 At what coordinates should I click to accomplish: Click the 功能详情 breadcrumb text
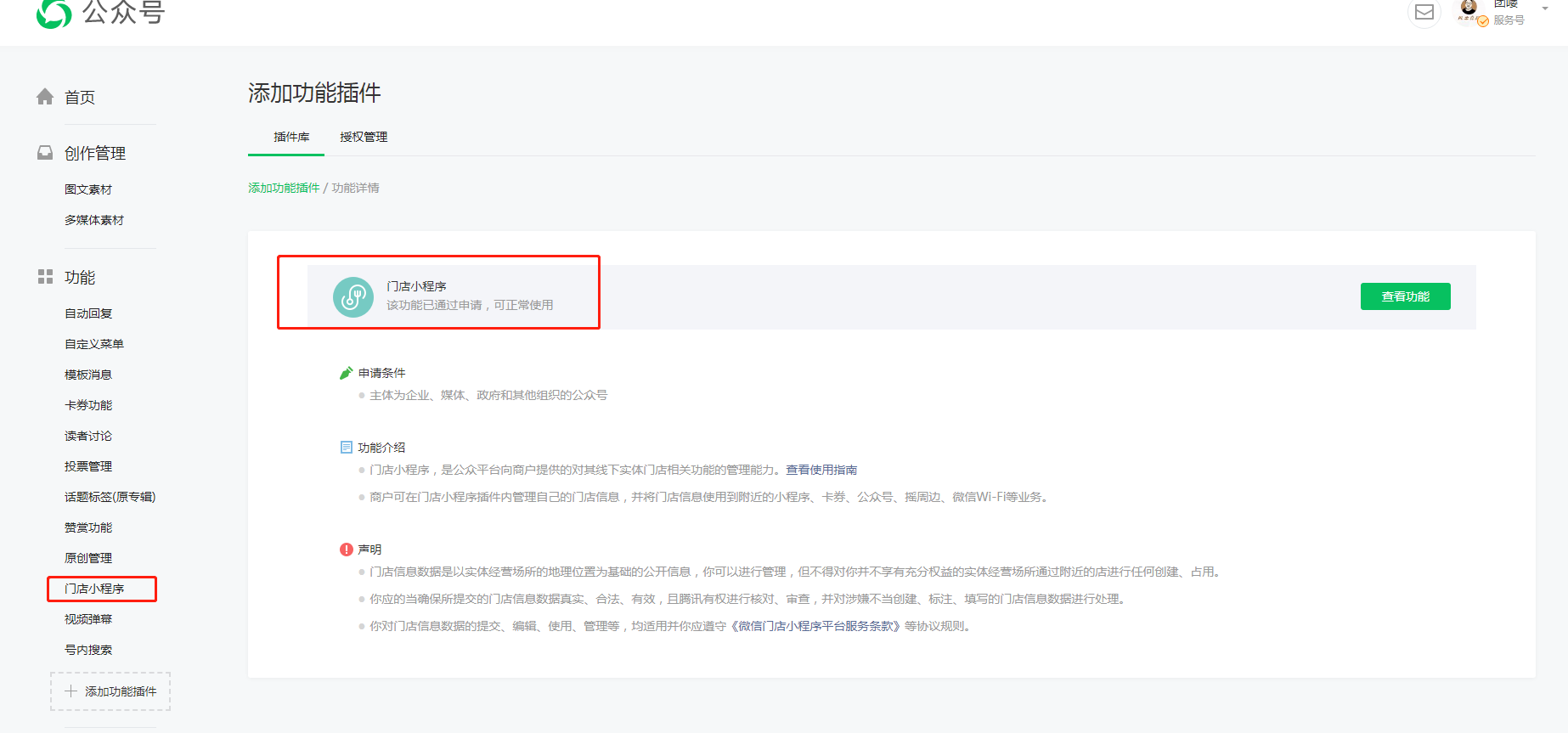355,188
